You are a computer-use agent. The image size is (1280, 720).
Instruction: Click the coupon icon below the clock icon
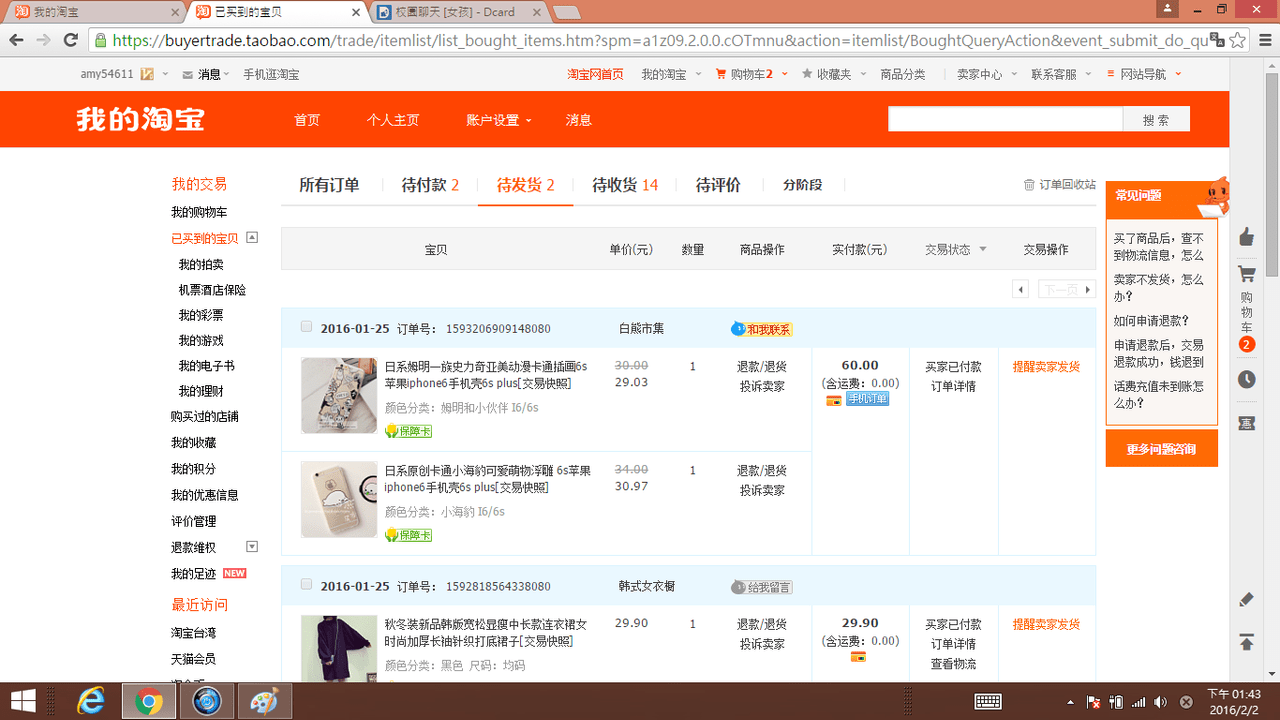point(1246,423)
